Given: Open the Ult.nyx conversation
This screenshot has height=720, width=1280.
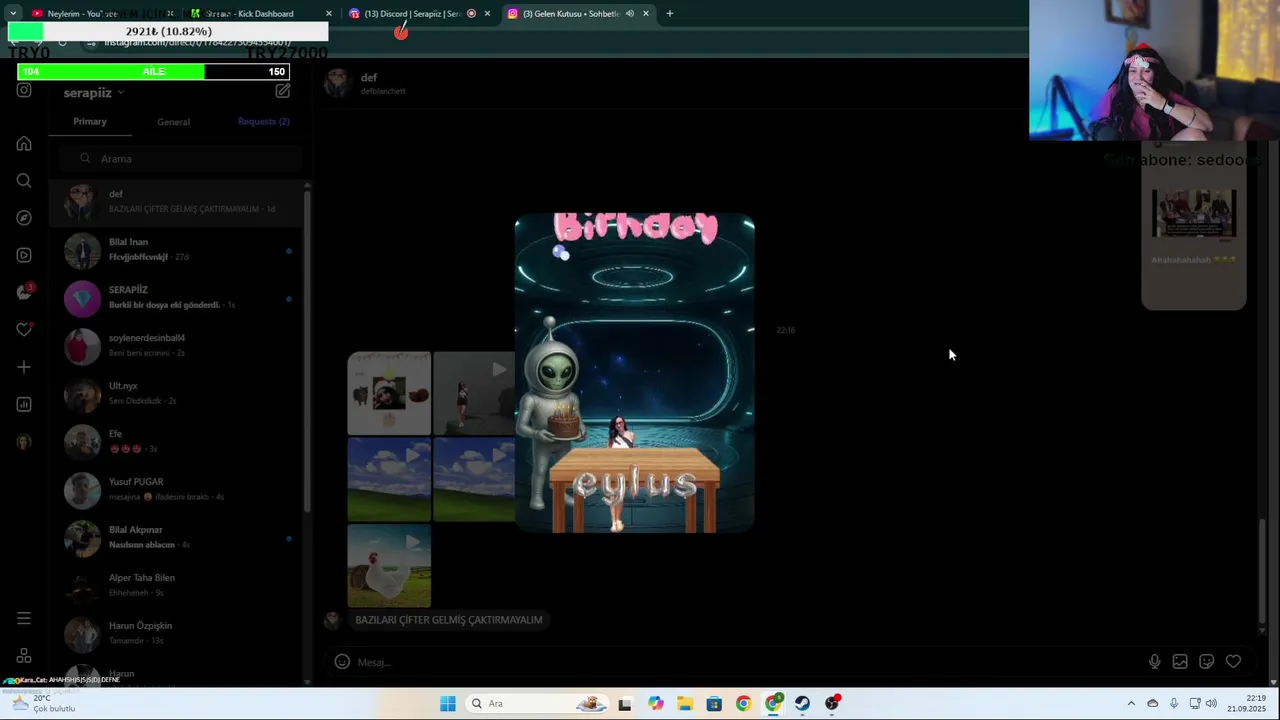Looking at the screenshot, I should pyautogui.click(x=178, y=394).
